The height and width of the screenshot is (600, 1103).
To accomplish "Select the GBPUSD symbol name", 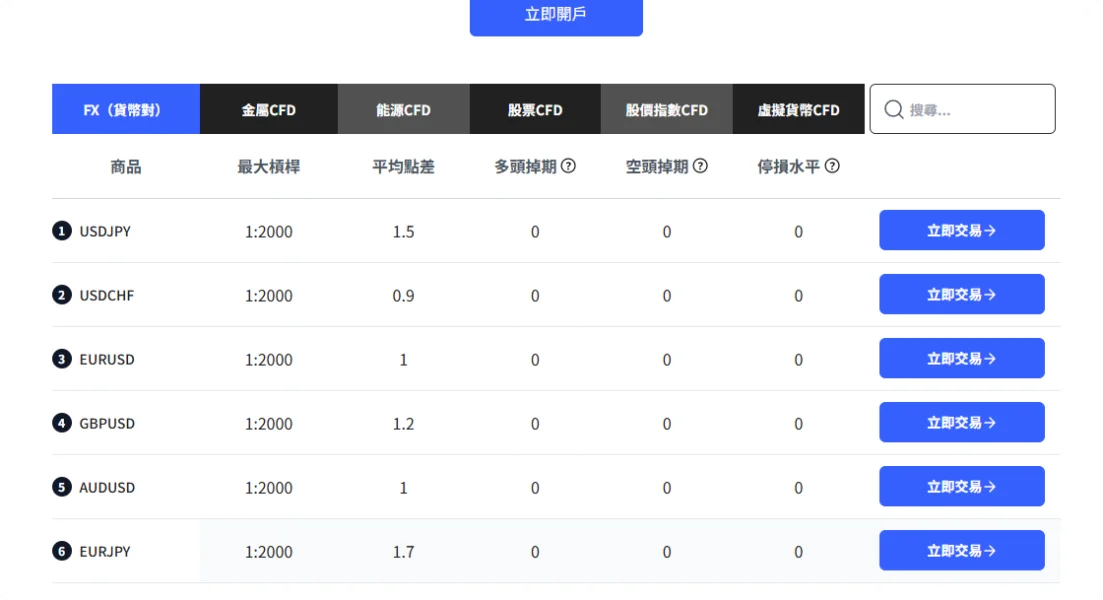I will [107, 423].
